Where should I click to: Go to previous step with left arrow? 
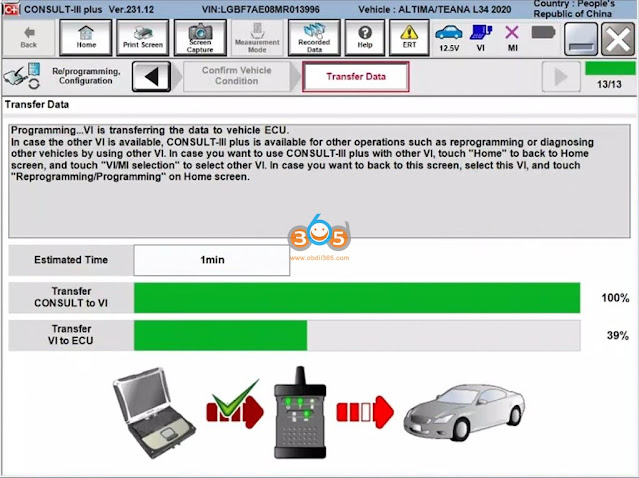(151, 76)
